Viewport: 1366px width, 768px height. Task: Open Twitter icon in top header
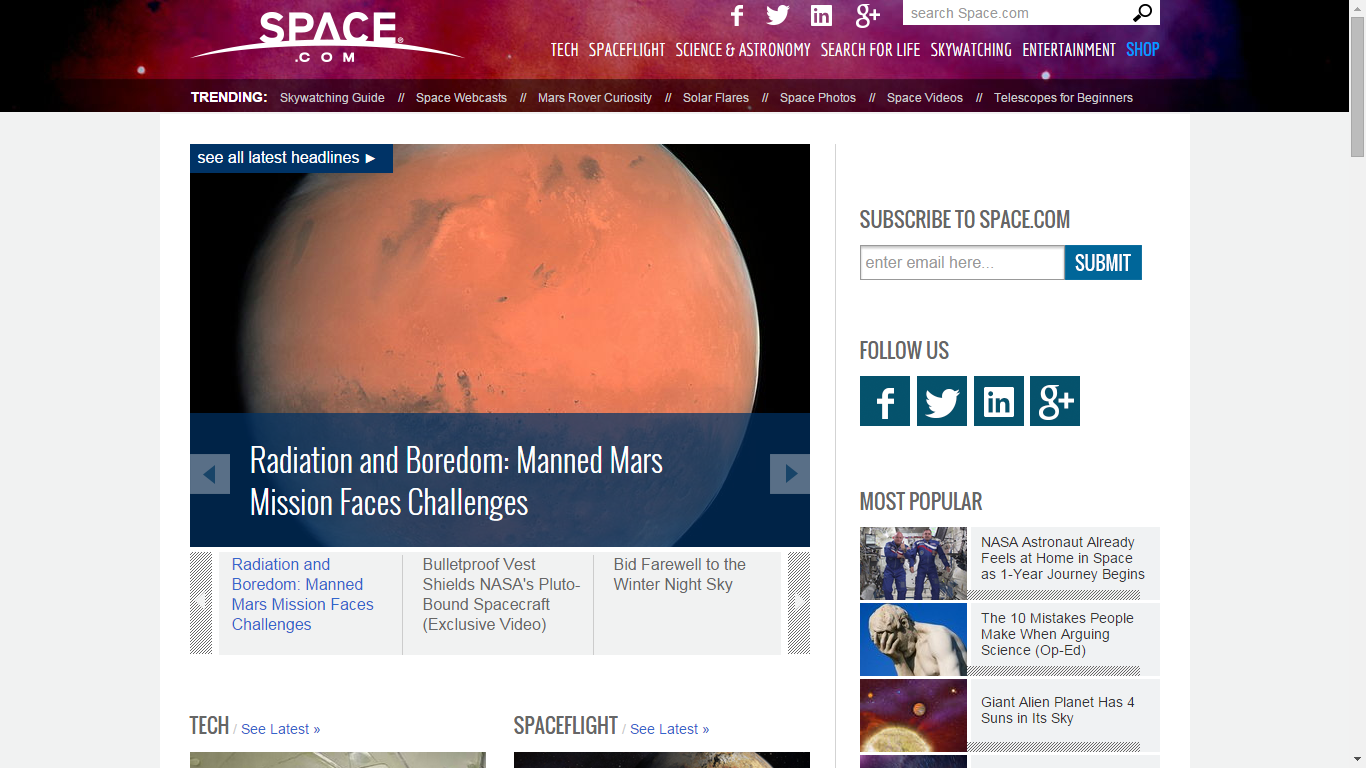[x=778, y=15]
